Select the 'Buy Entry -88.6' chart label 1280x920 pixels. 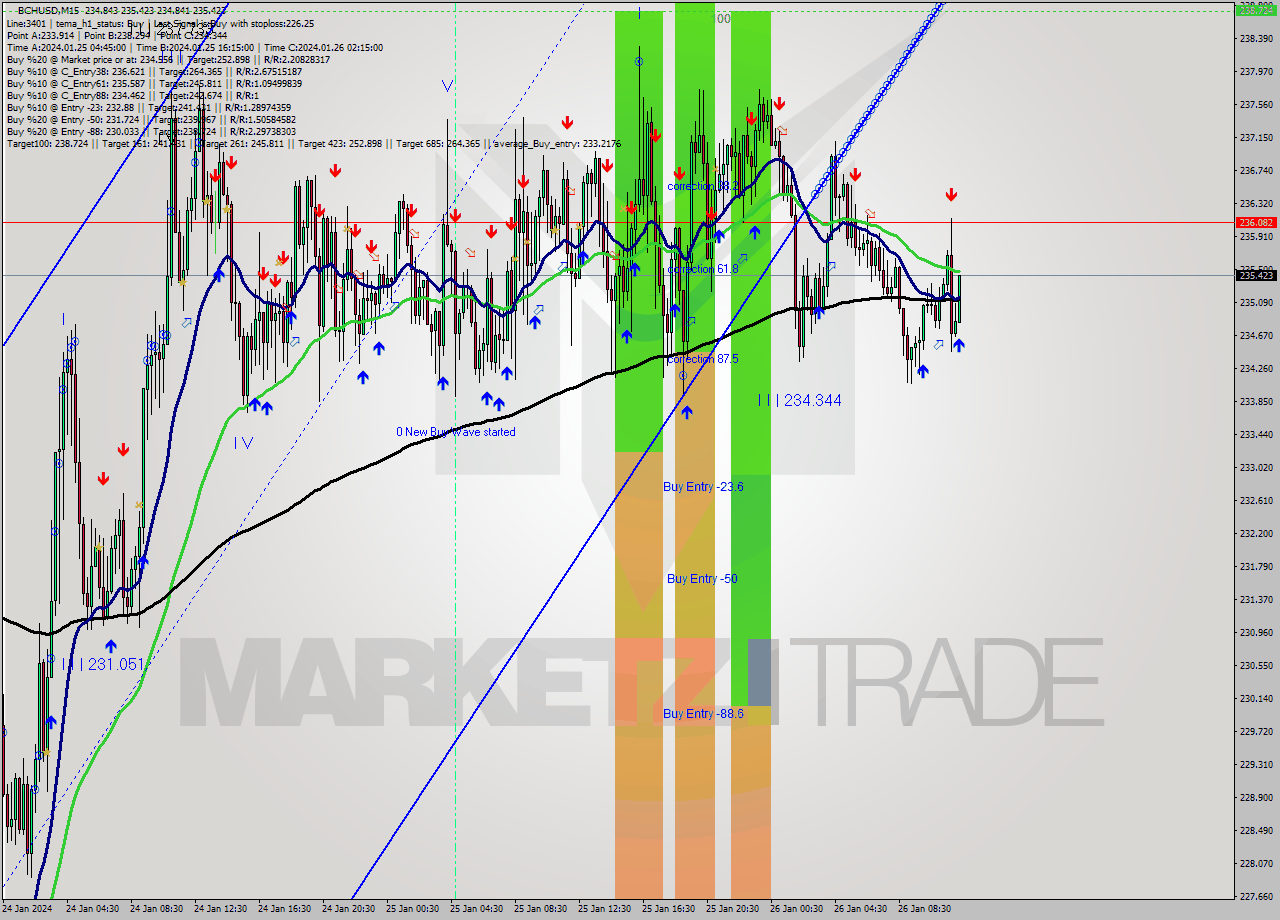703,713
